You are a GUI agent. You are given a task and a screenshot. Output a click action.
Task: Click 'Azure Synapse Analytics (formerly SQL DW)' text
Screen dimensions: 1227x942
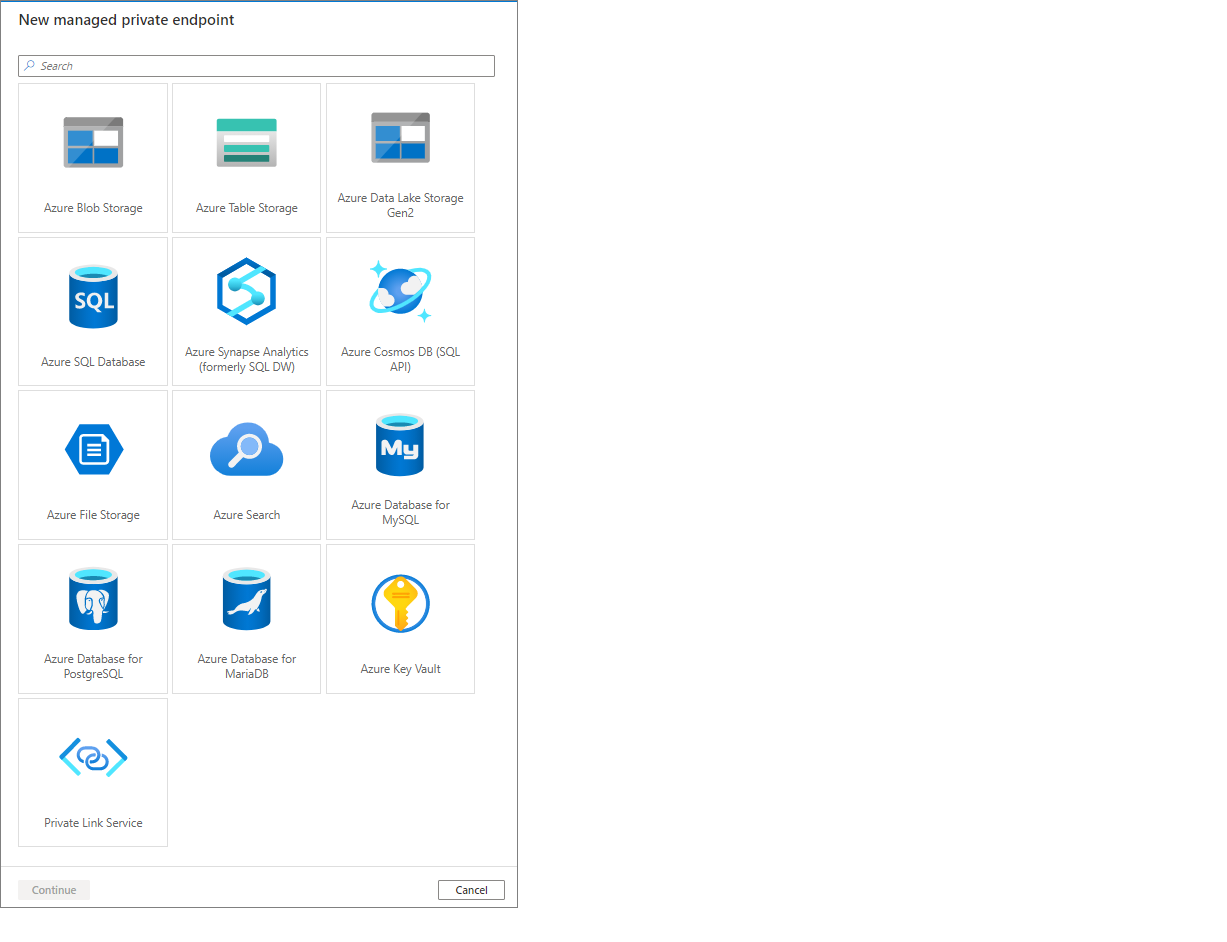pos(247,359)
